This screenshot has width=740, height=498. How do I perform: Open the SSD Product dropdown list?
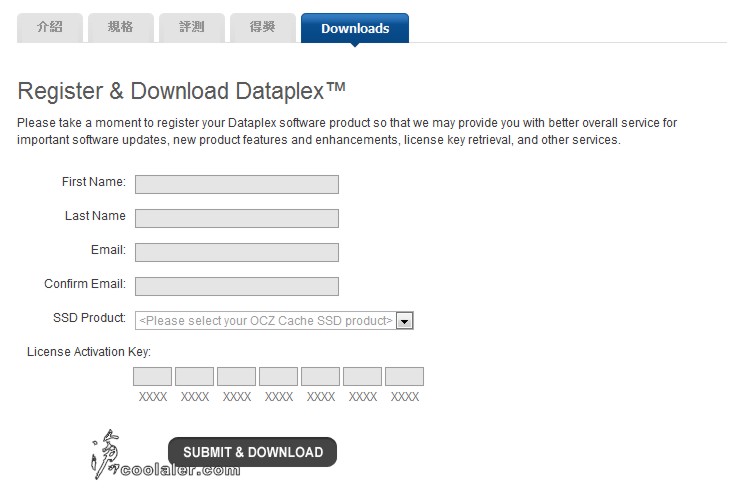point(274,321)
